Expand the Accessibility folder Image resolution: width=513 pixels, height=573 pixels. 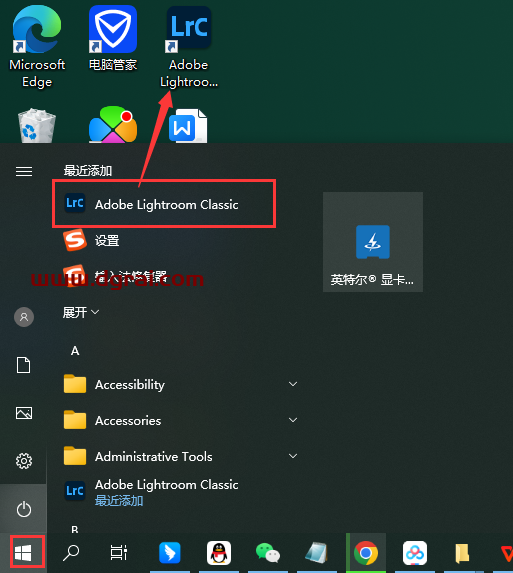(180, 384)
